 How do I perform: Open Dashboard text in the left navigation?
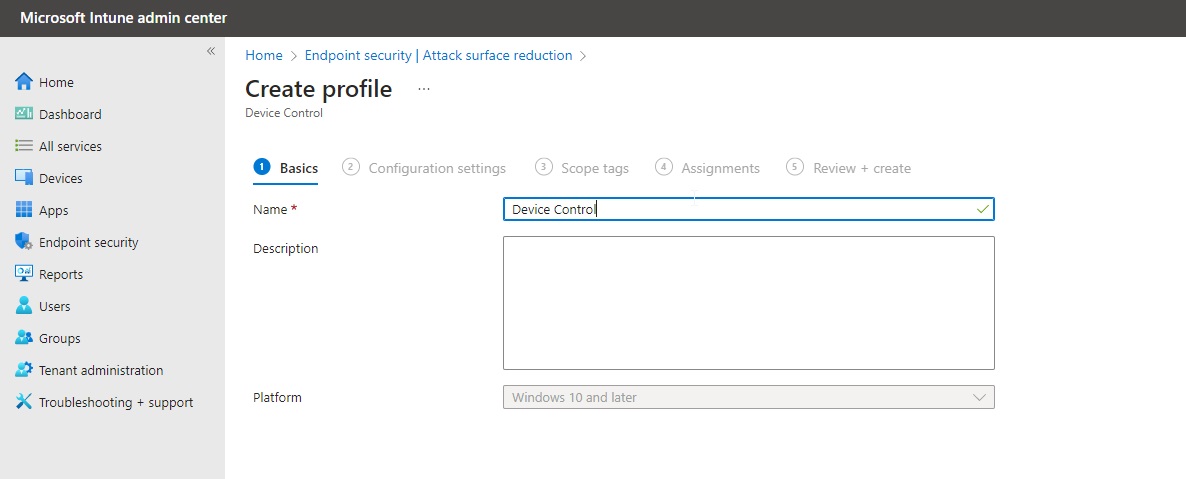point(70,114)
